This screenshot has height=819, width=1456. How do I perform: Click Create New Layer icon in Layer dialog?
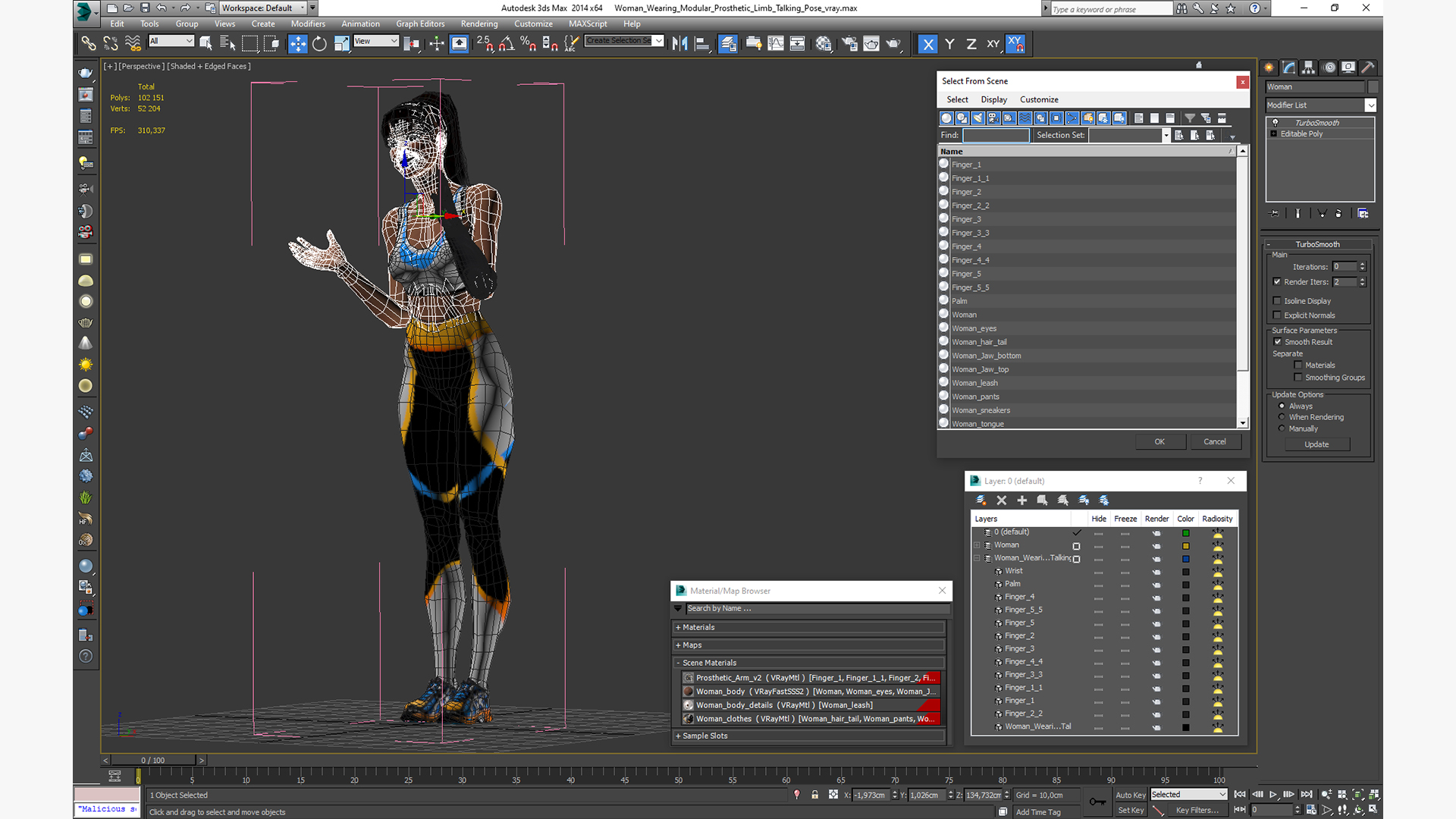tap(981, 500)
